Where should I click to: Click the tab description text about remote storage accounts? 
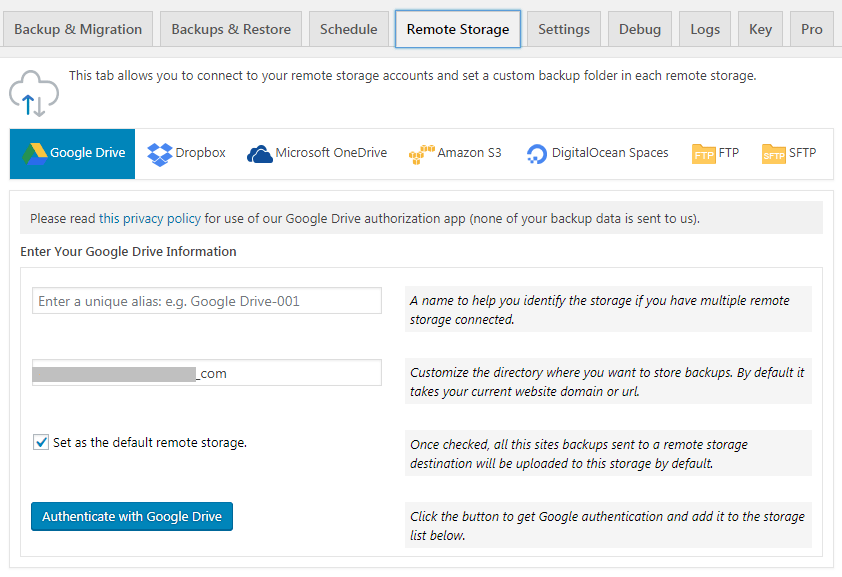(412, 76)
